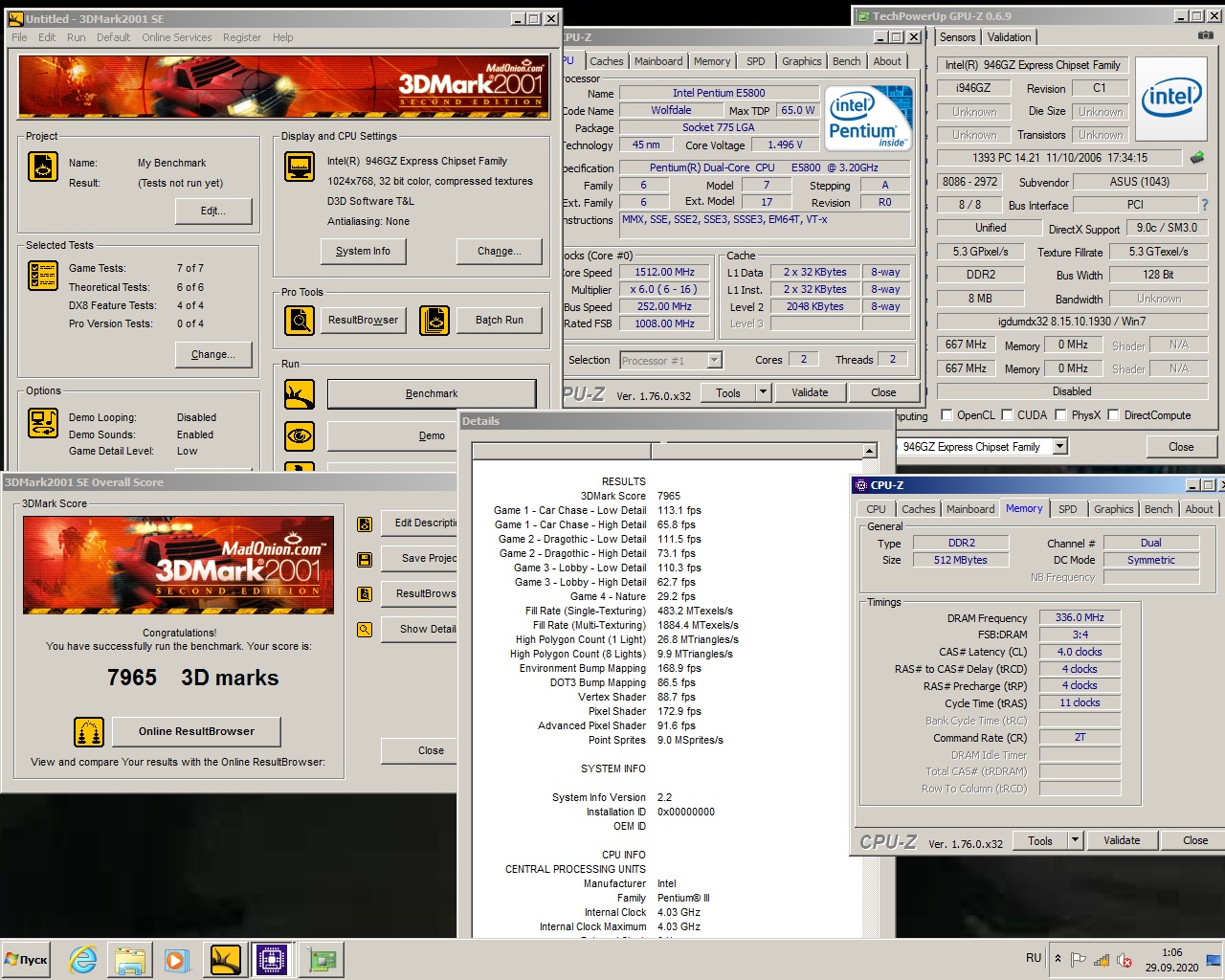Click the Close button in GPU-Z
Image resolution: width=1225 pixels, height=980 pixels.
pos(1181,447)
